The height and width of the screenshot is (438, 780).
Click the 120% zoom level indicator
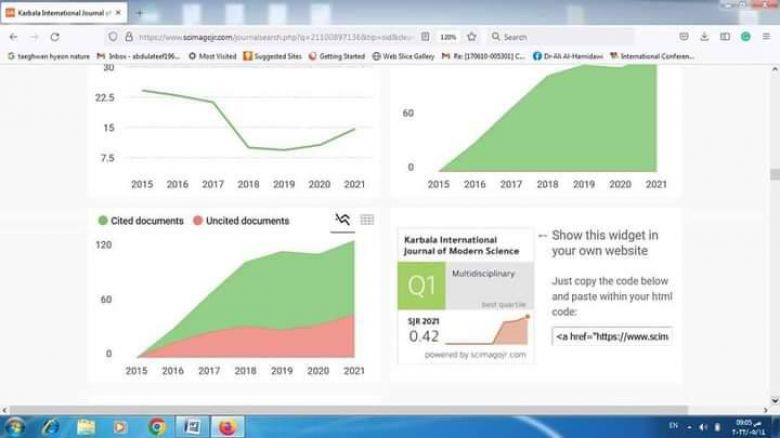click(448, 36)
